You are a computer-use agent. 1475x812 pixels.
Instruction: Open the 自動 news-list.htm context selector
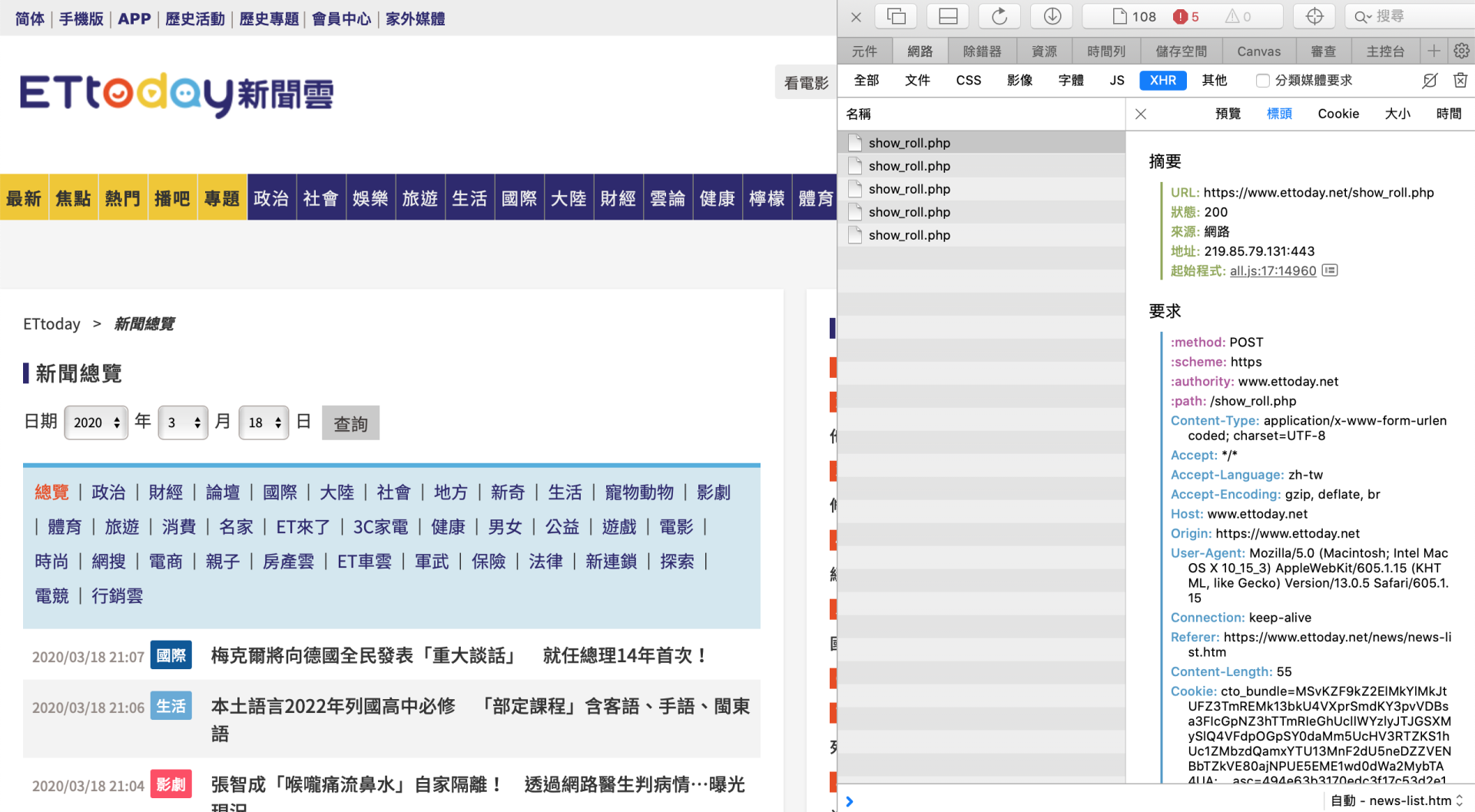pyautogui.click(x=1397, y=800)
